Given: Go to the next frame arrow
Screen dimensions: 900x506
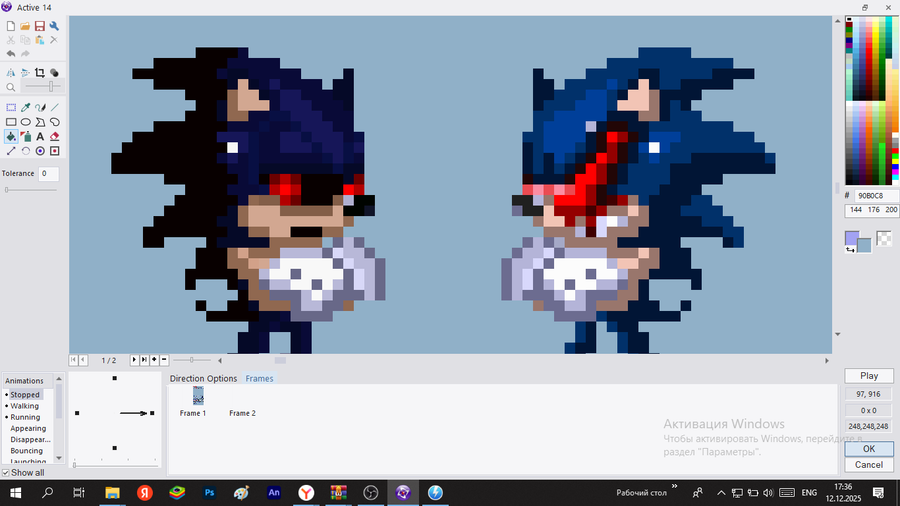Looking at the screenshot, I should tap(134, 360).
